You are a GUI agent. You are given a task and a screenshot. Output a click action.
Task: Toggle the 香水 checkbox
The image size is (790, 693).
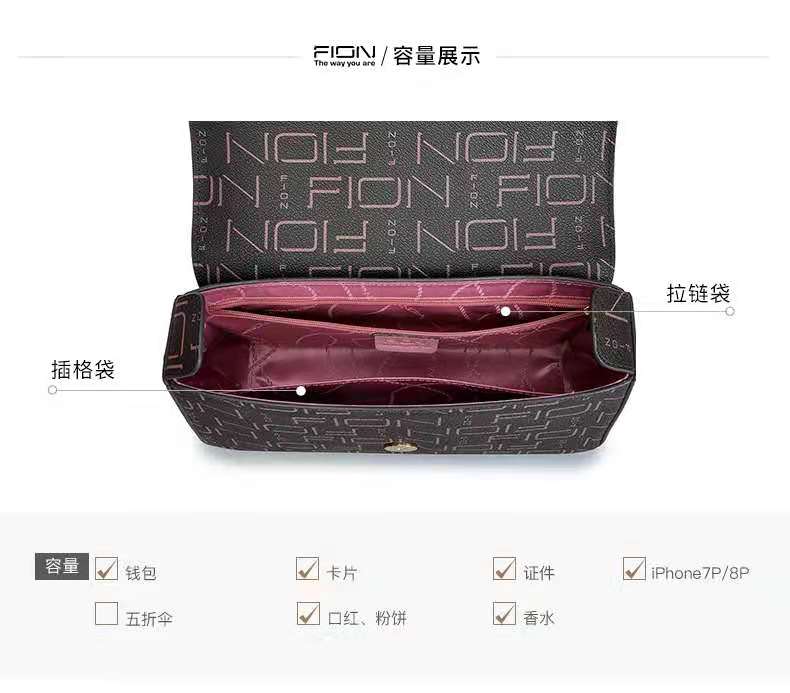[504, 613]
